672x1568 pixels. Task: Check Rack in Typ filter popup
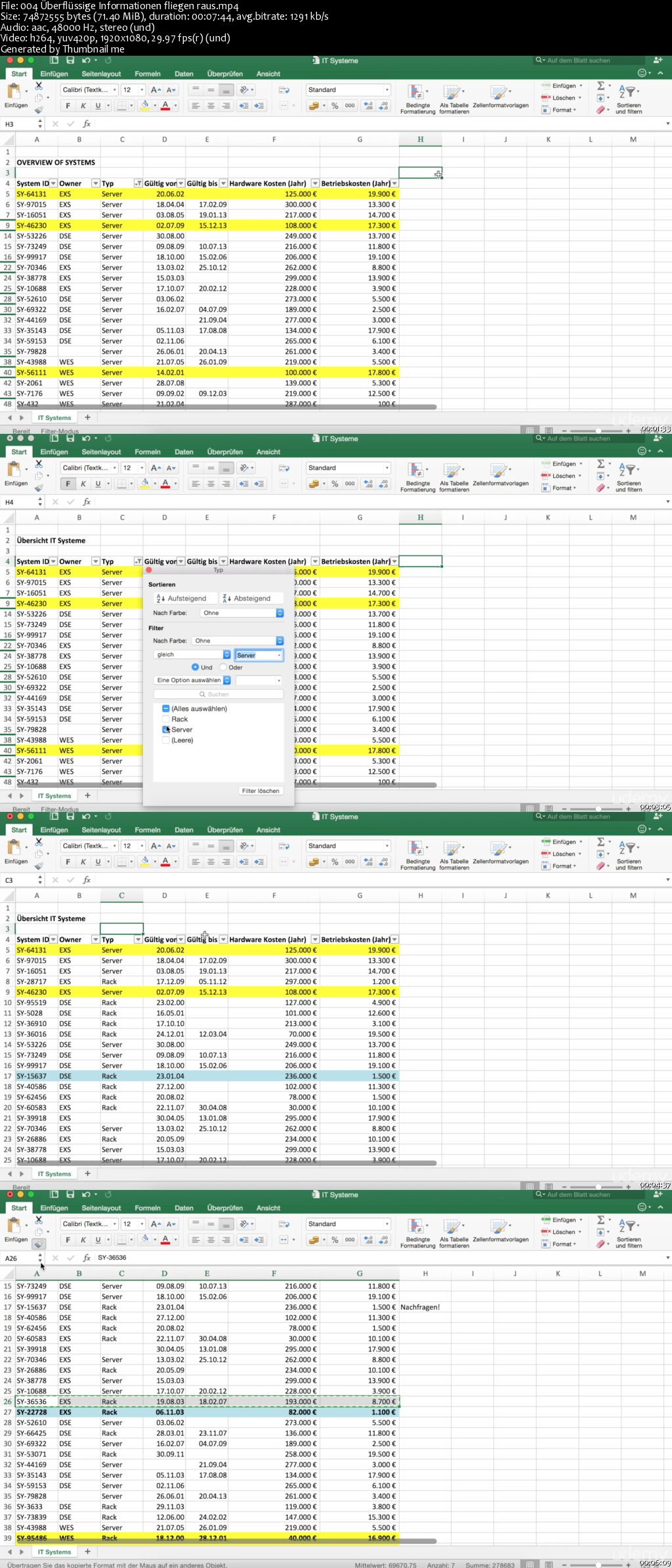coord(166,719)
